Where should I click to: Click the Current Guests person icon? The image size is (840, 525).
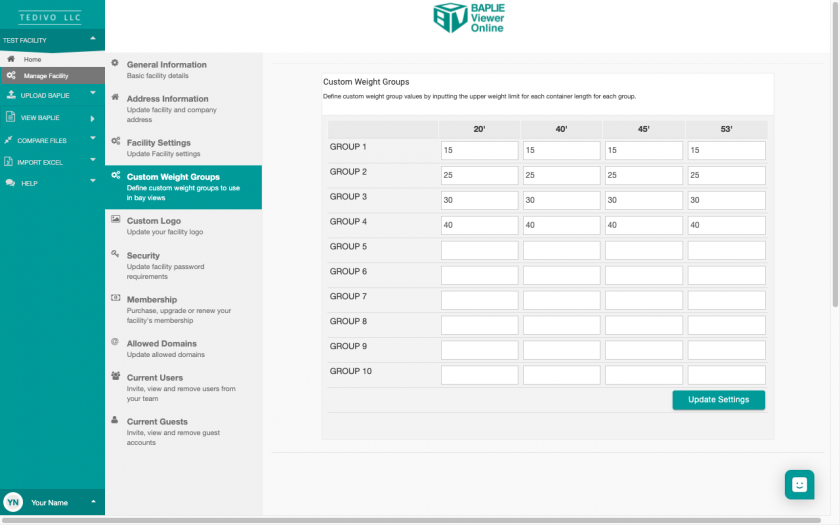[115, 420]
